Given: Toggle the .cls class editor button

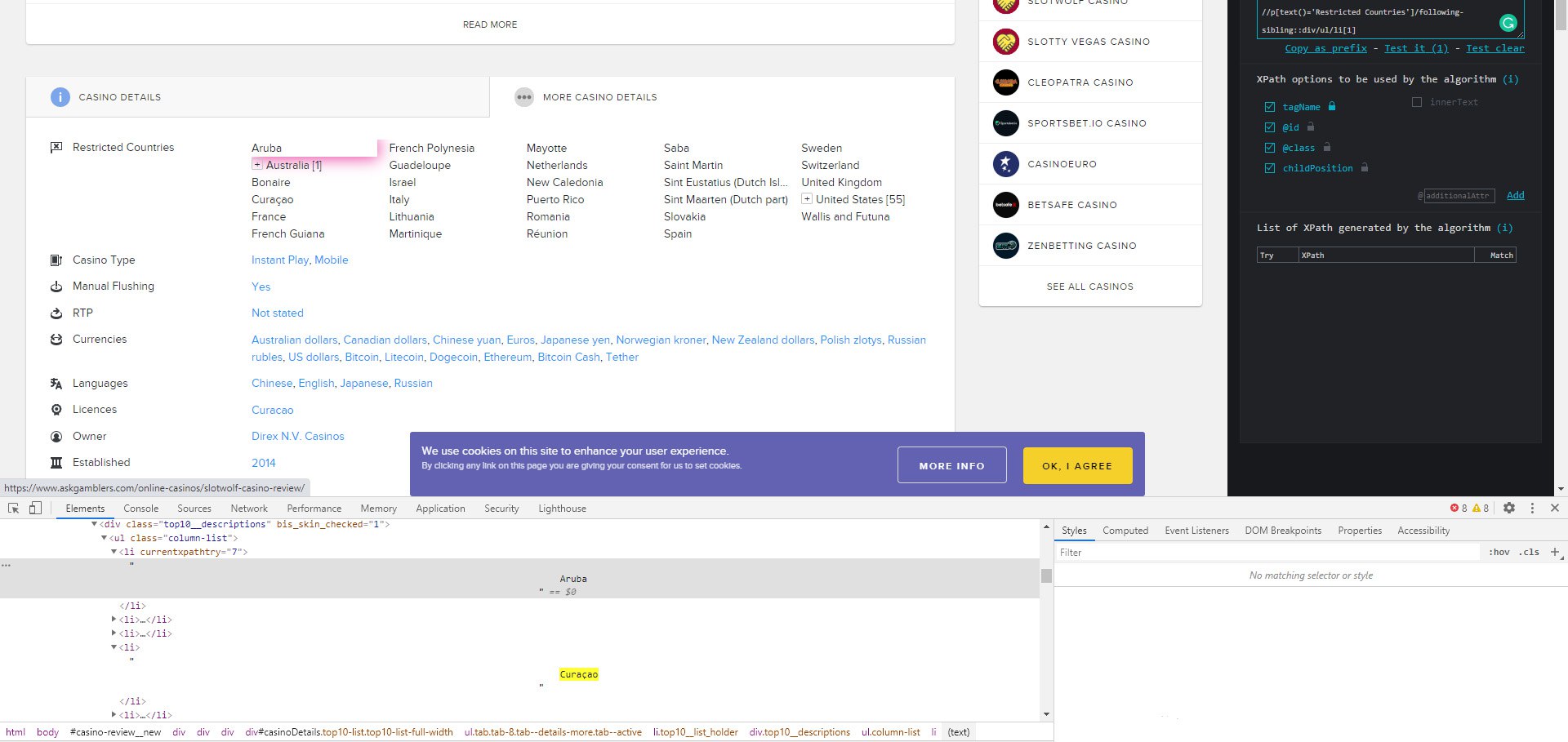Looking at the screenshot, I should 1530,553.
